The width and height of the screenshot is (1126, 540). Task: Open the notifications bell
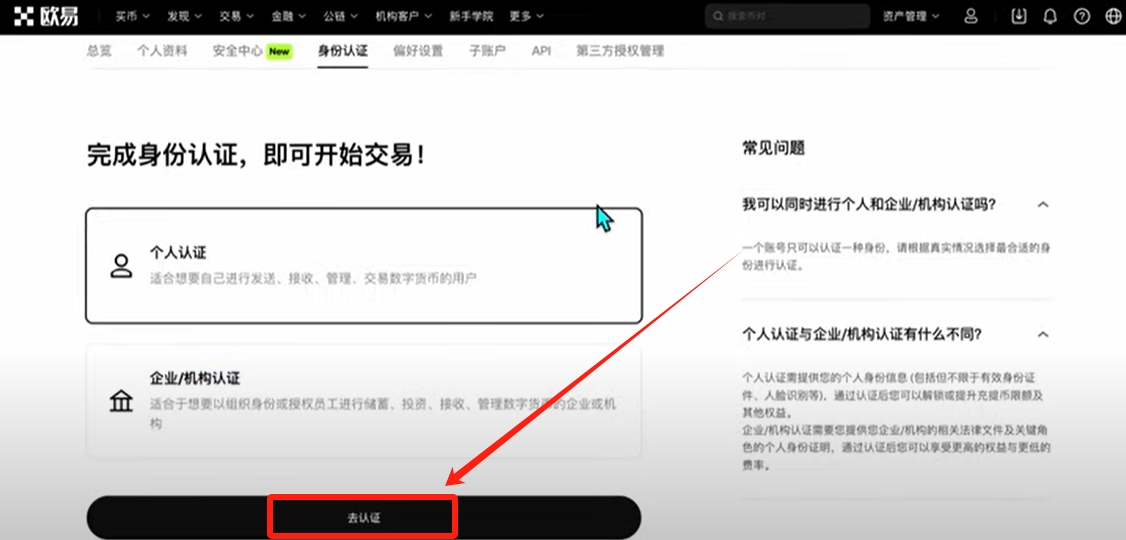1050,16
